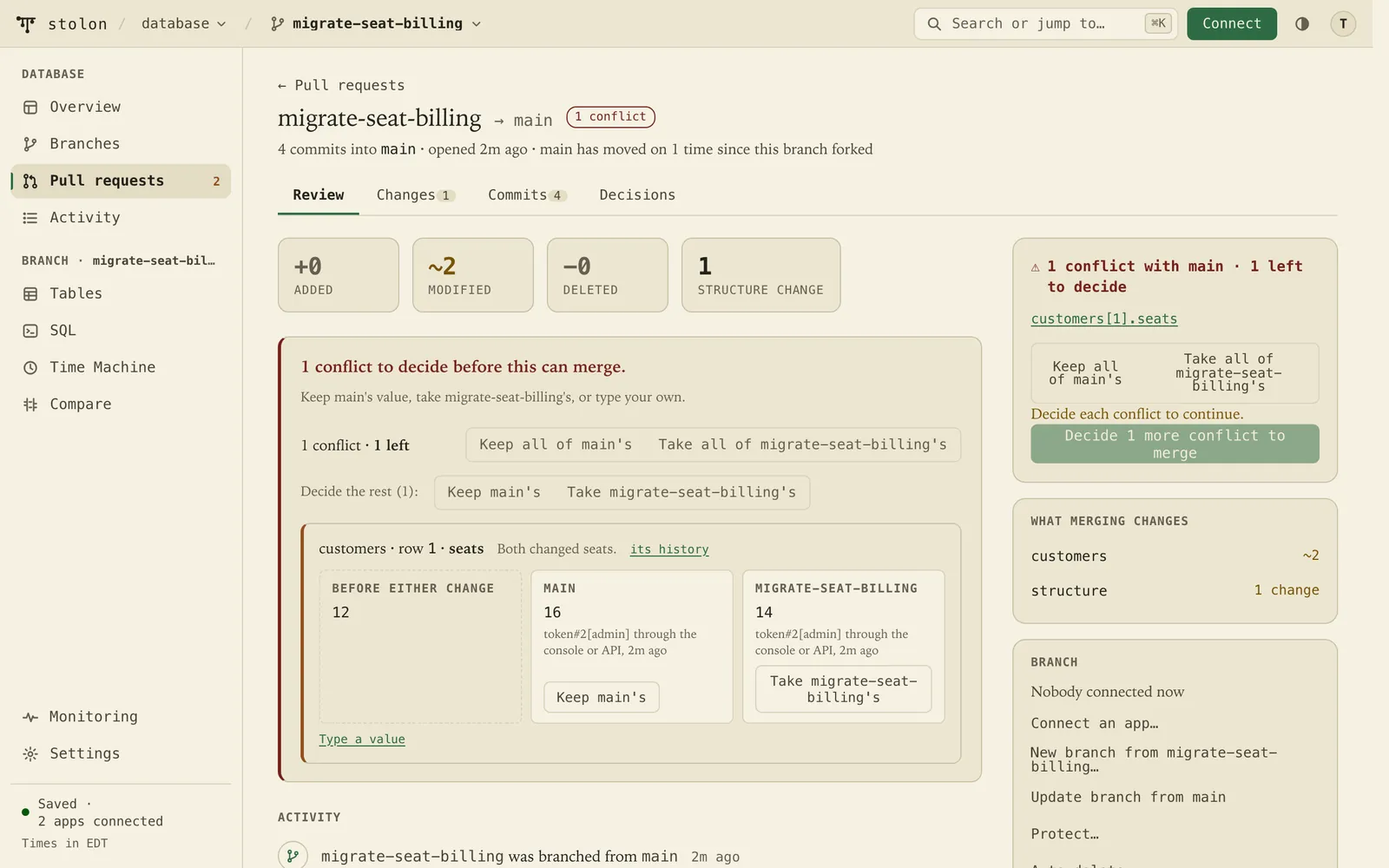The height and width of the screenshot is (868, 1389).
Task: Select the Pull requests sidebar icon
Action: (x=30, y=181)
